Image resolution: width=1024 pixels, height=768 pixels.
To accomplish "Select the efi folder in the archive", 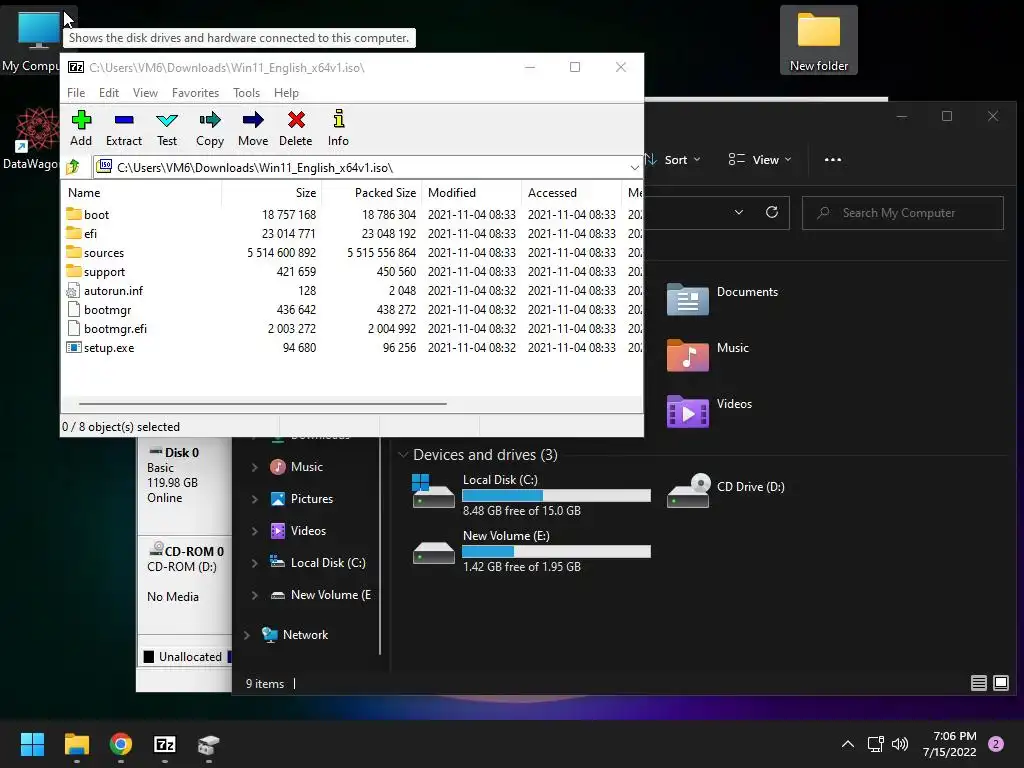I will [90, 233].
